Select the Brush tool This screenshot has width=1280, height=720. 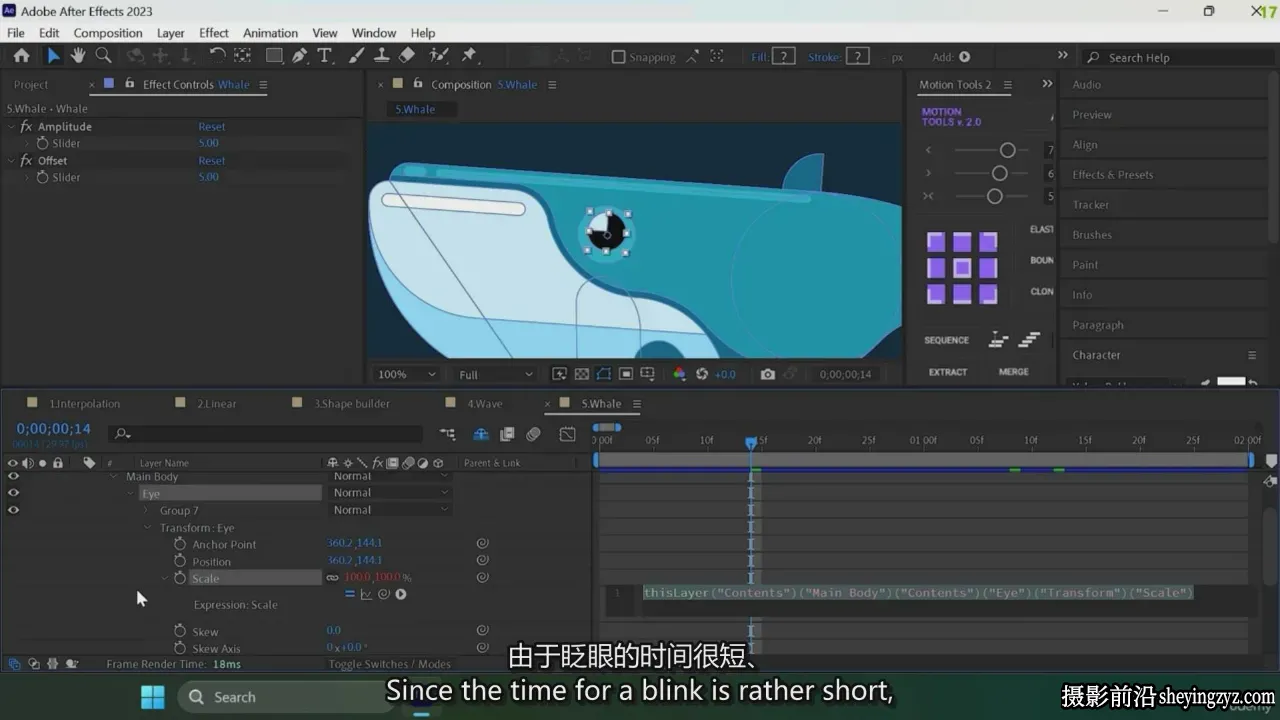pos(357,56)
